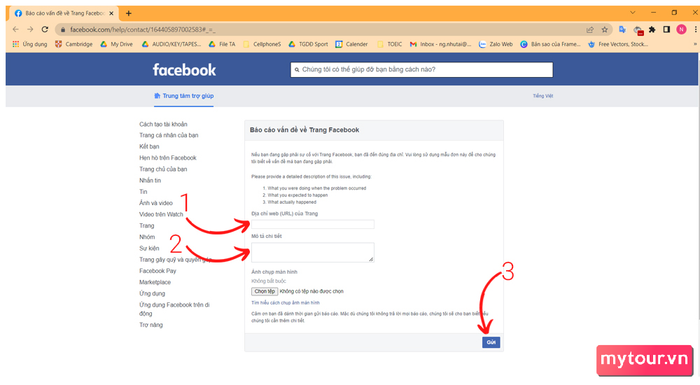Screen dimensions: 700x385
Task: Open the Ảnh và video topic
Action: pyautogui.click(x=156, y=203)
